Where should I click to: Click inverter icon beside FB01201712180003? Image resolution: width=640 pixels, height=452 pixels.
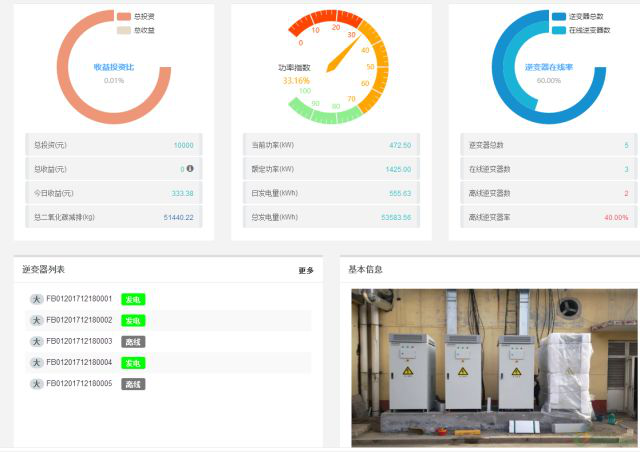36,342
